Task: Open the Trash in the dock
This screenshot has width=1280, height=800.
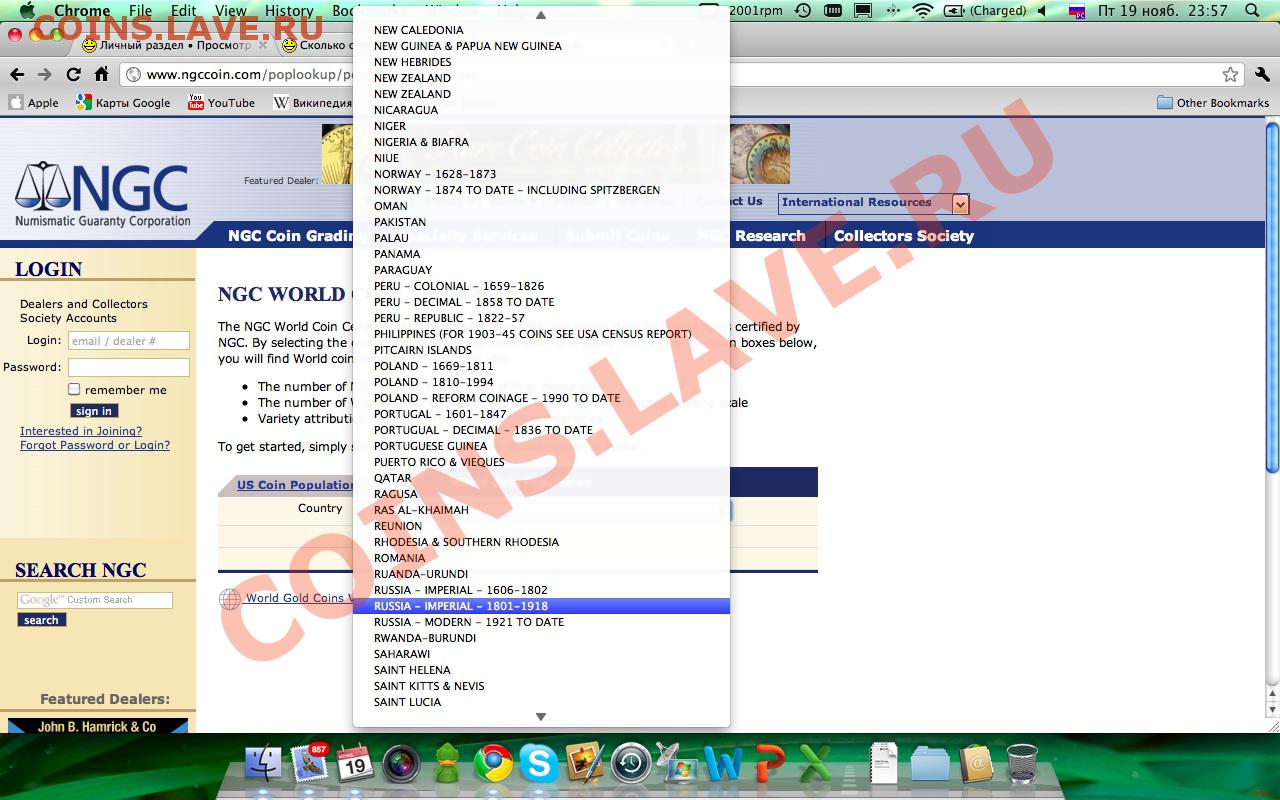Action: coord(1022,764)
